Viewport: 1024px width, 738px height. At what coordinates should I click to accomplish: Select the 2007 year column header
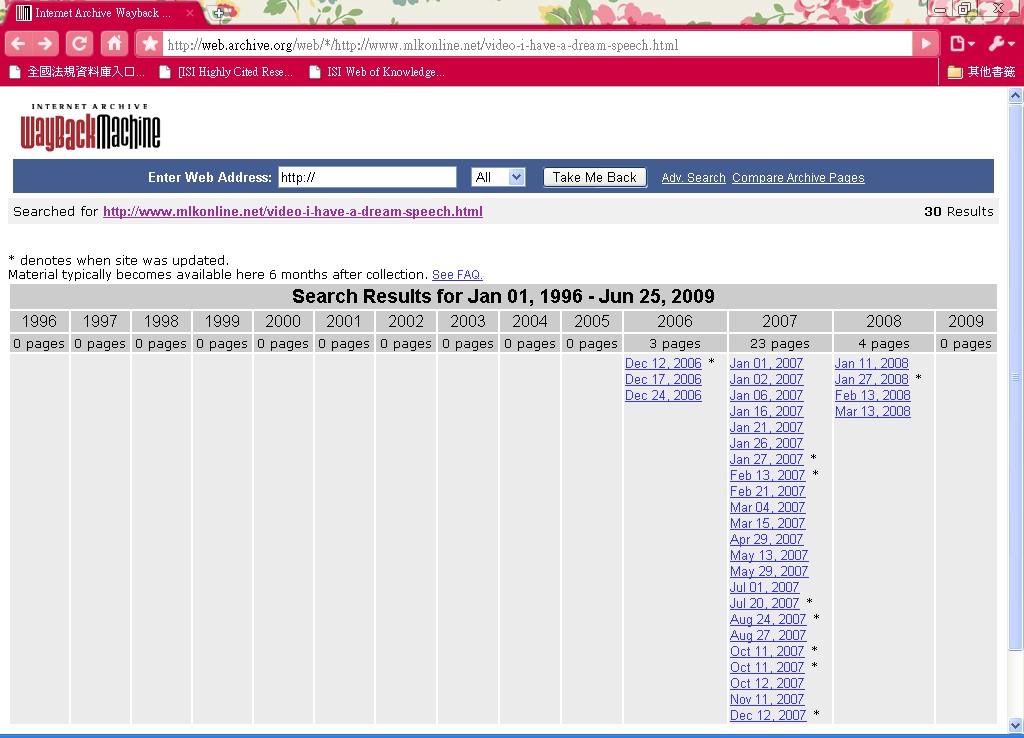780,321
